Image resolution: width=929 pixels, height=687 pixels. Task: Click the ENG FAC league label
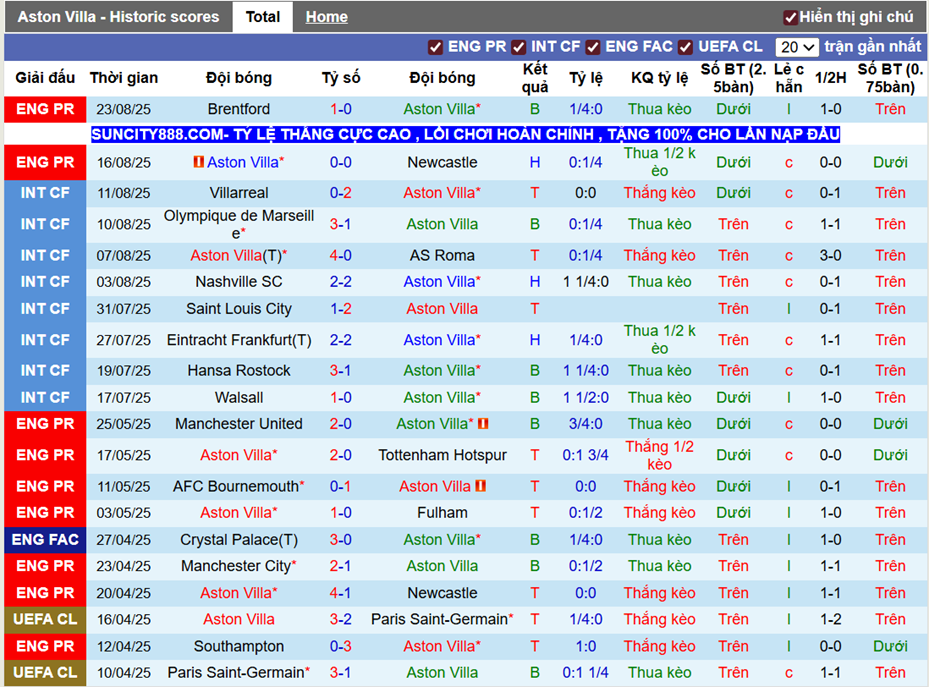tap(45, 540)
